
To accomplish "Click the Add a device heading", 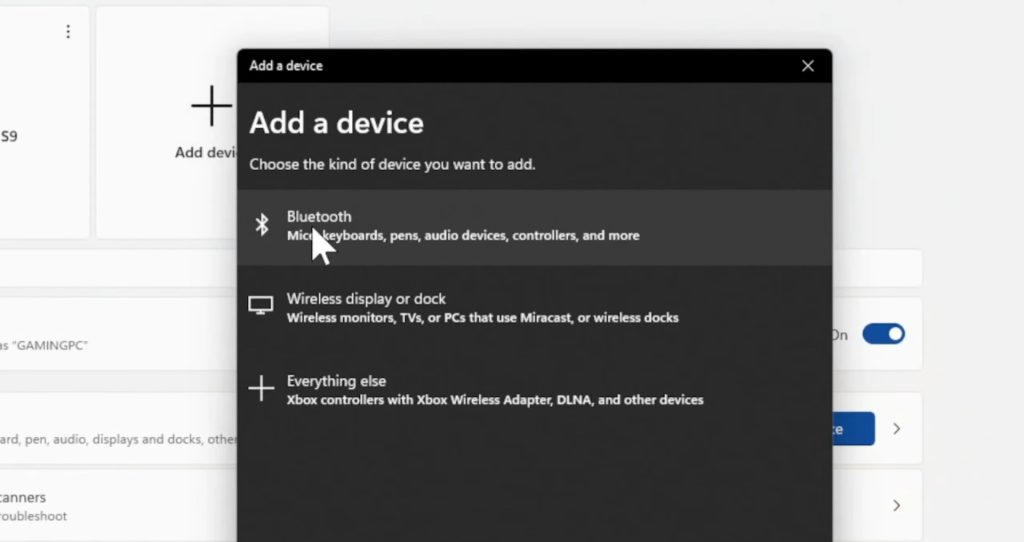I will (336, 123).
